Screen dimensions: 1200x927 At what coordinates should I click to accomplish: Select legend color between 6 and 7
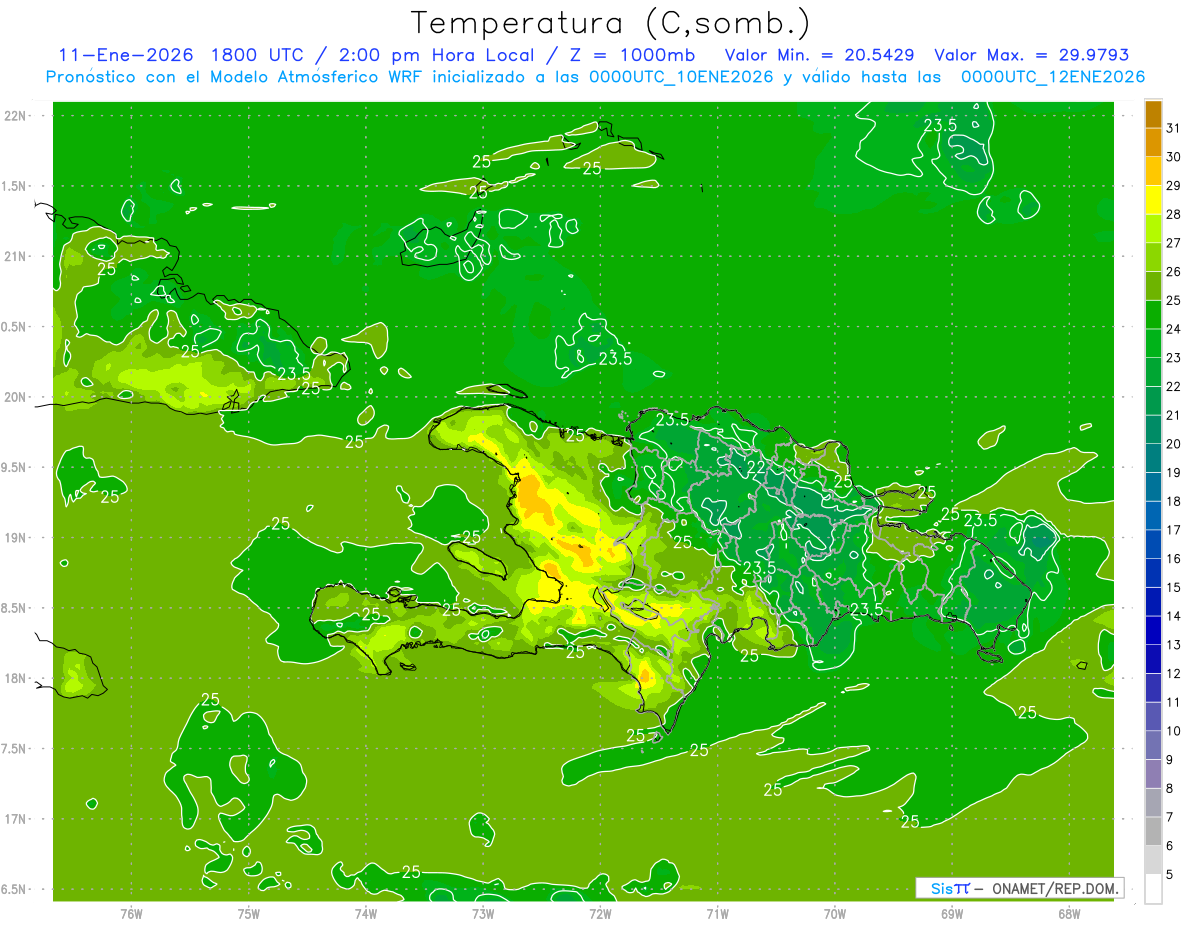pos(1153,832)
